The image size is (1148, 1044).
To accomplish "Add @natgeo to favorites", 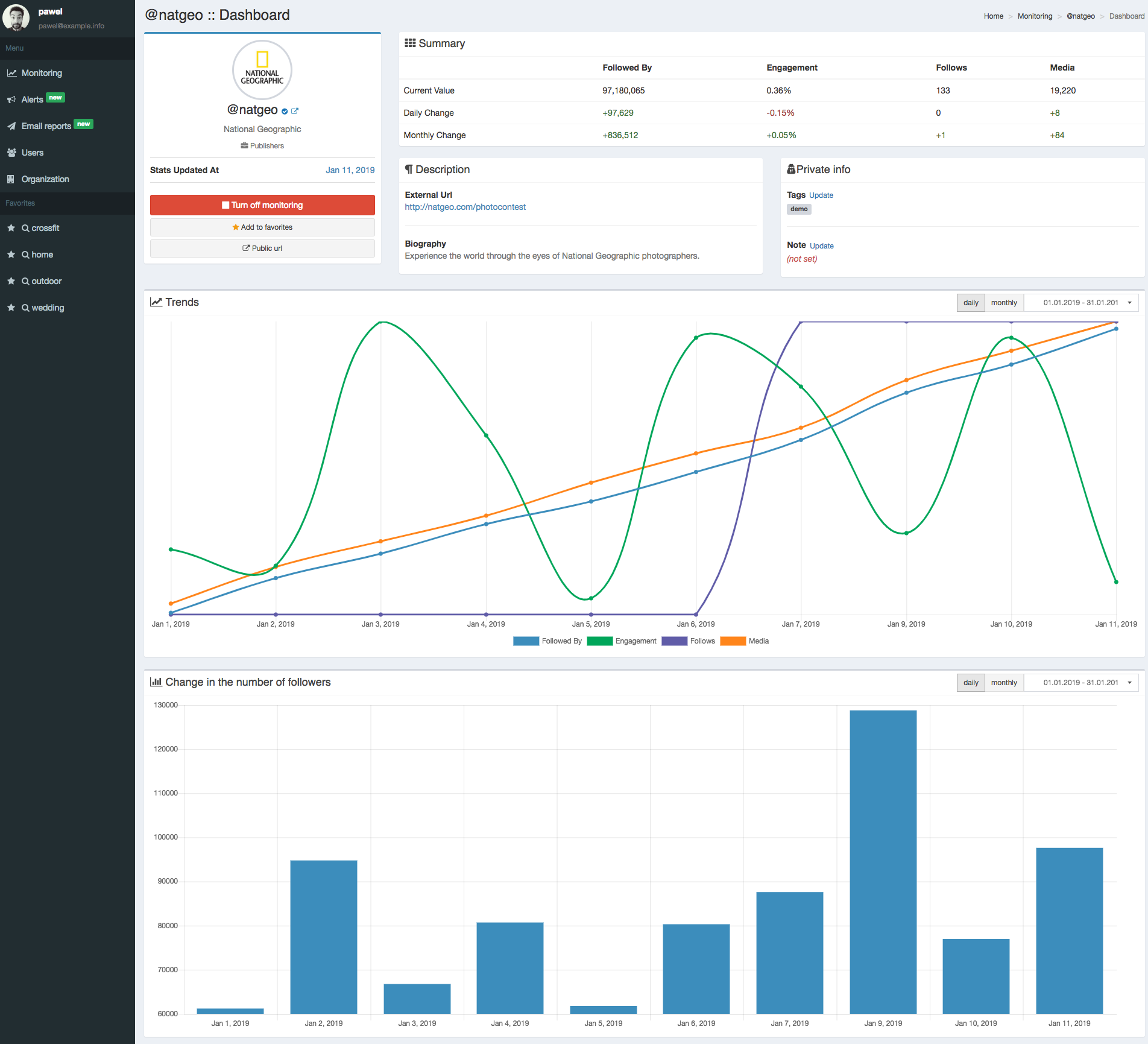I will click(x=262, y=227).
